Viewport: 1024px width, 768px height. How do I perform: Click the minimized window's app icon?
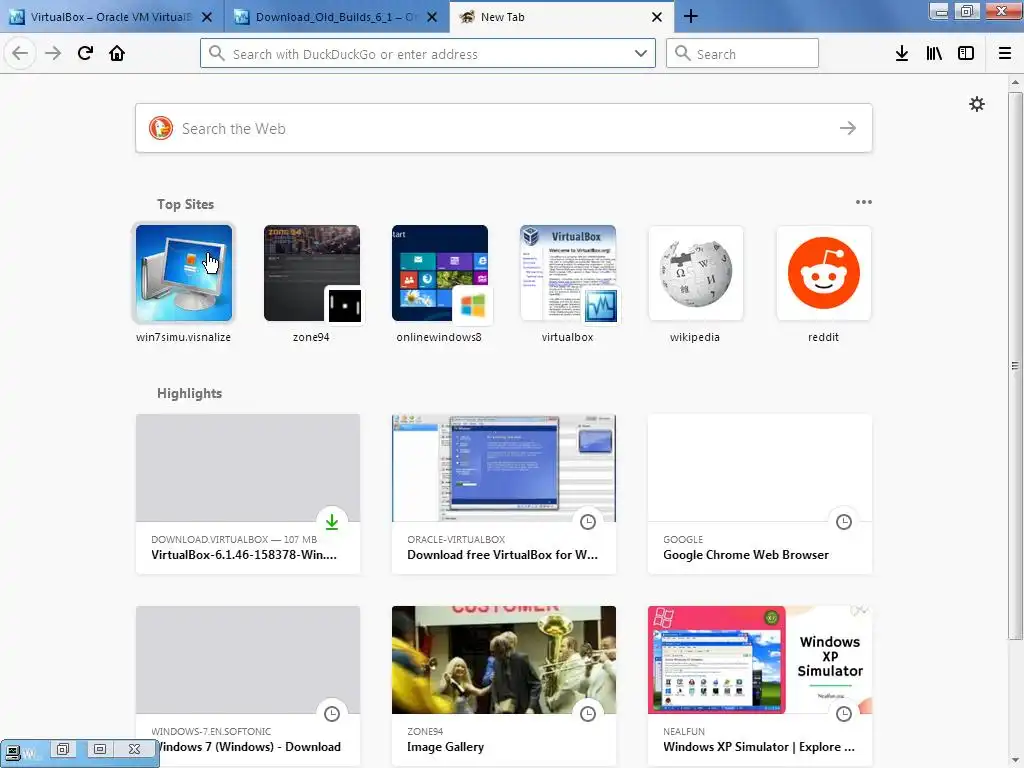pyautogui.click(x=13, y=752)
